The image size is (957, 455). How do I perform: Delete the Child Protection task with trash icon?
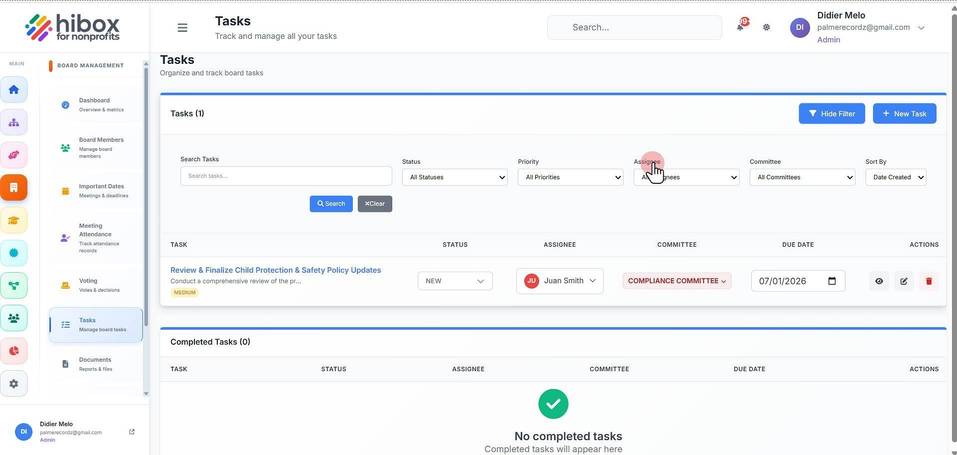pyautogui.click(x=929, y=281)
